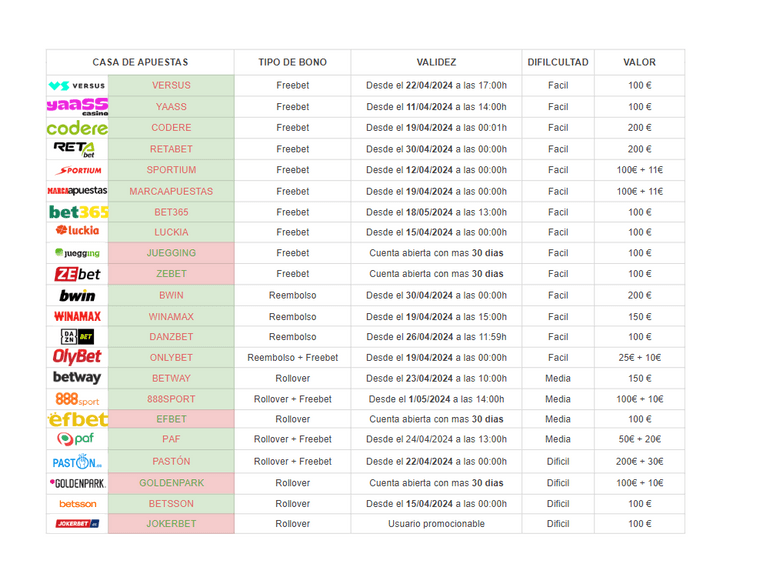The image size is (760, 584).
Task: Click the JOKERBET name cell
Action: 171,524
